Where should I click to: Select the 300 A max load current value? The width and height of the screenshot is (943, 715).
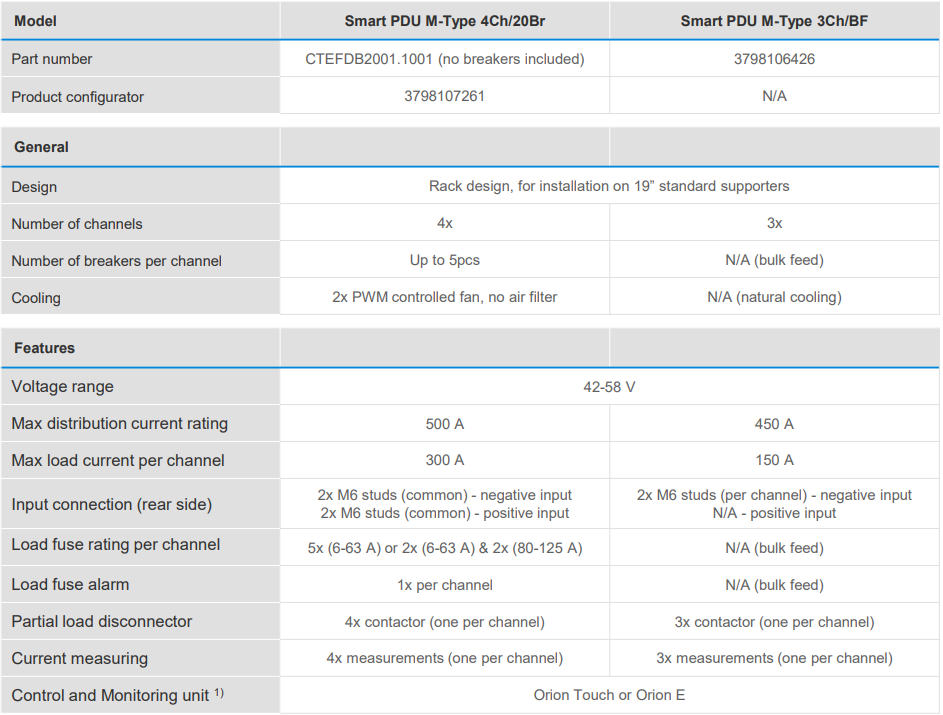[444, 461]
